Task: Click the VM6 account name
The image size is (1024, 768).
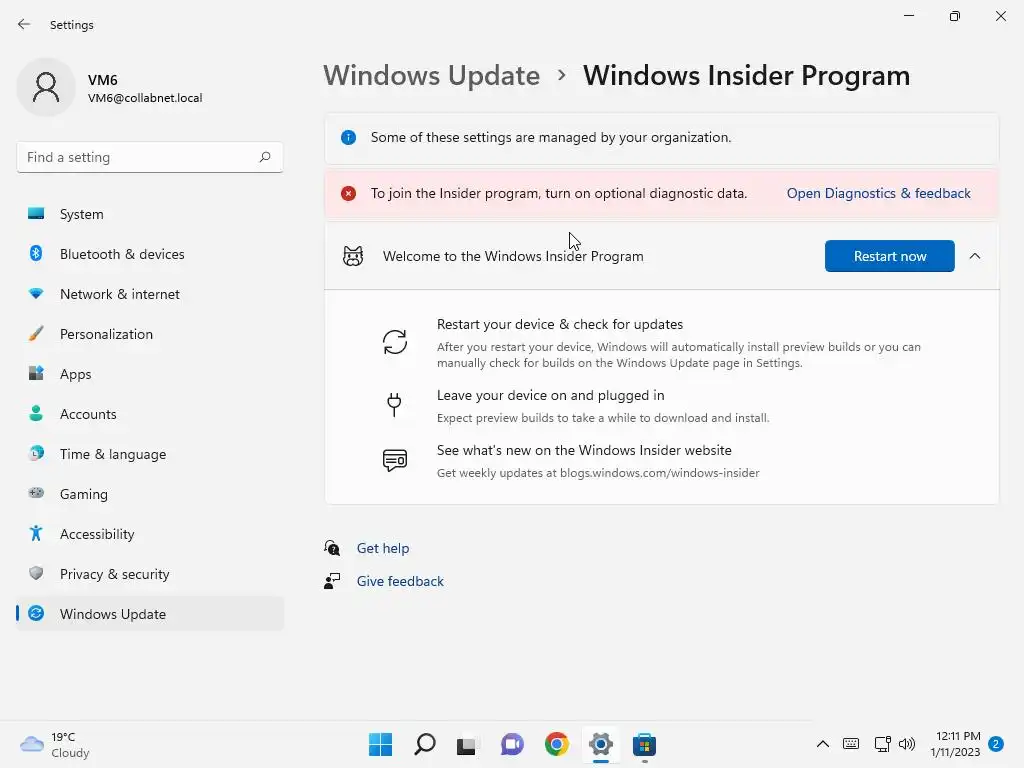Action: (103, 80)
